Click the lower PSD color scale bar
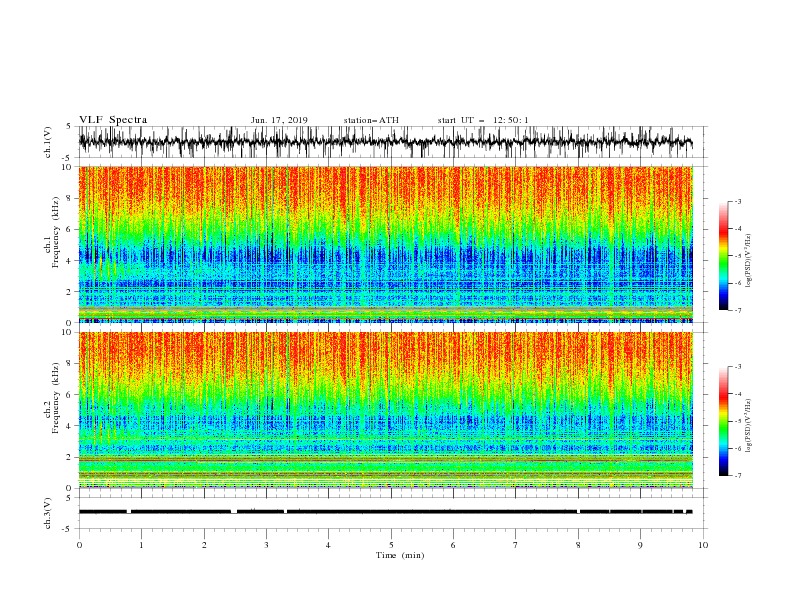Screen dimensions: 792x612 [723, 421]
